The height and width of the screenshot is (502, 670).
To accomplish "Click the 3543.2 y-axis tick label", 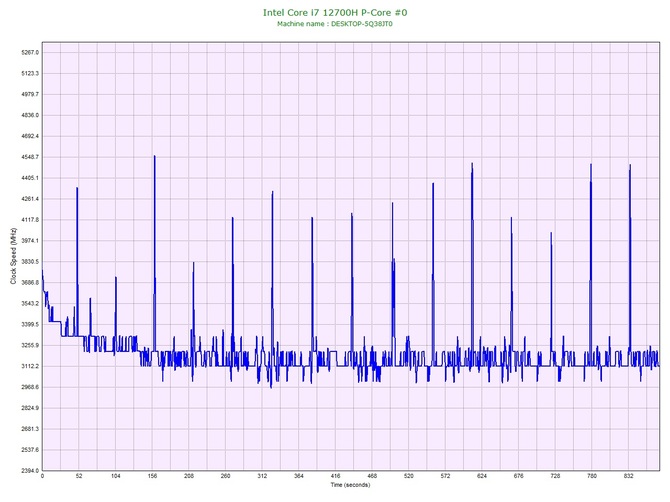I will coord(30,304).
